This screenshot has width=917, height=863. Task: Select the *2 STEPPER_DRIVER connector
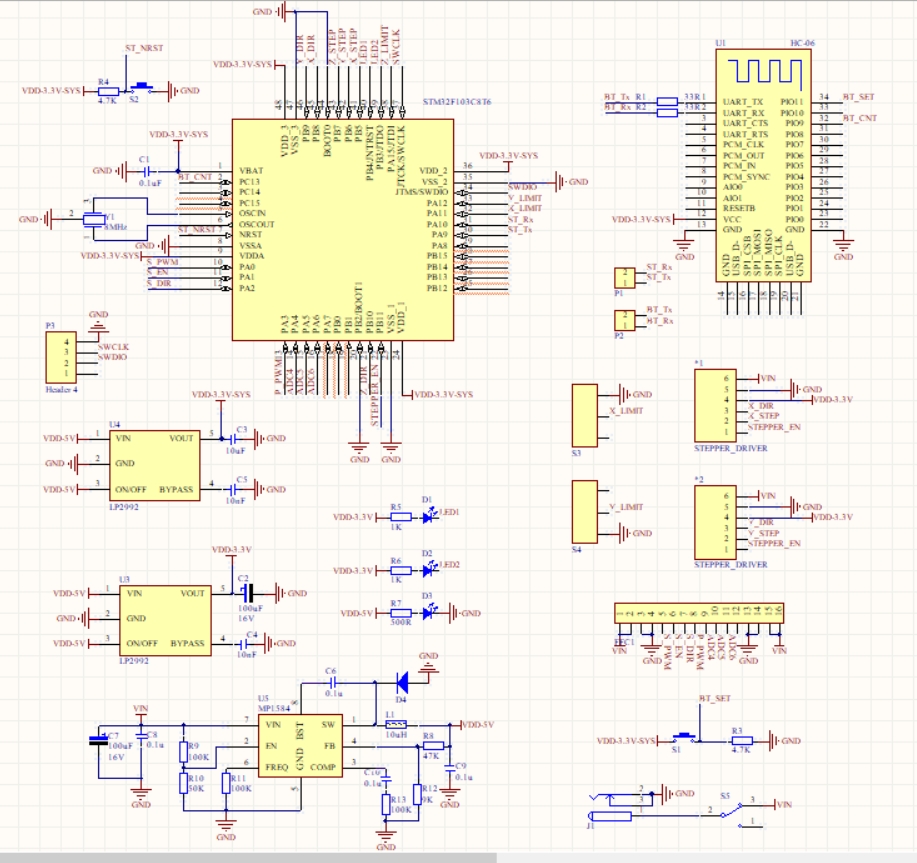(x=715, y=522)
